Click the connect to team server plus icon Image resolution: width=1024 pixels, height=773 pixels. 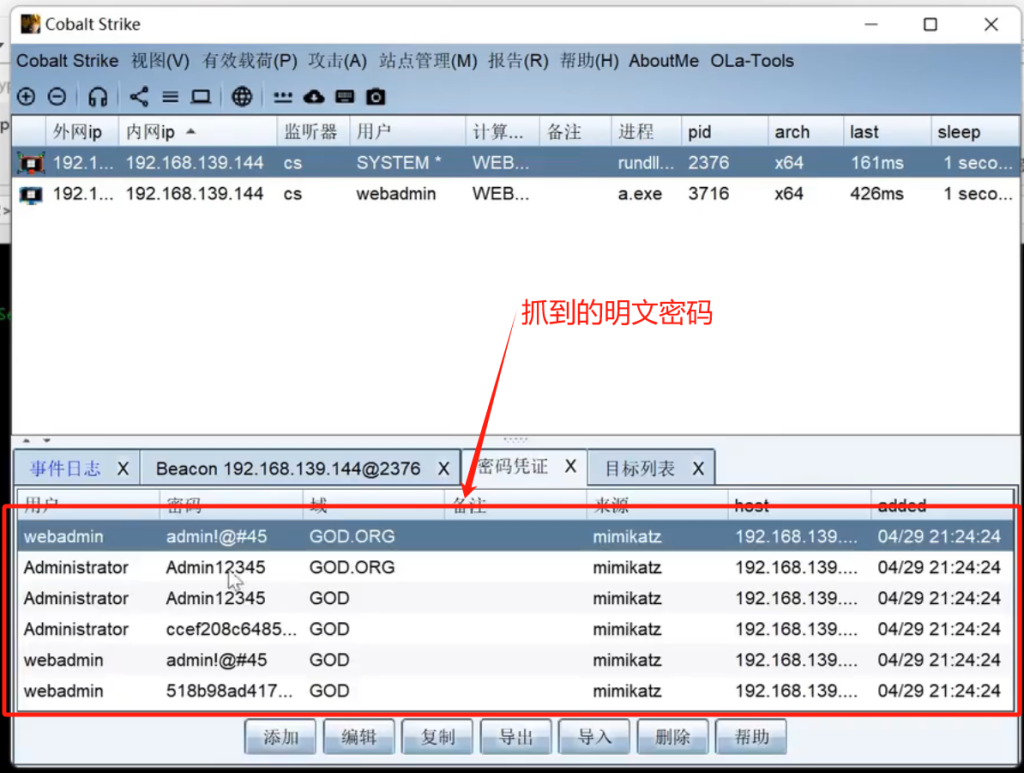pos(26,97)
